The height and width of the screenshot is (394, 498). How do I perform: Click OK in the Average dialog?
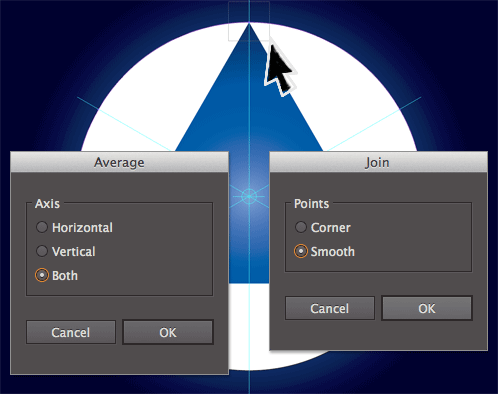point(168,332)
